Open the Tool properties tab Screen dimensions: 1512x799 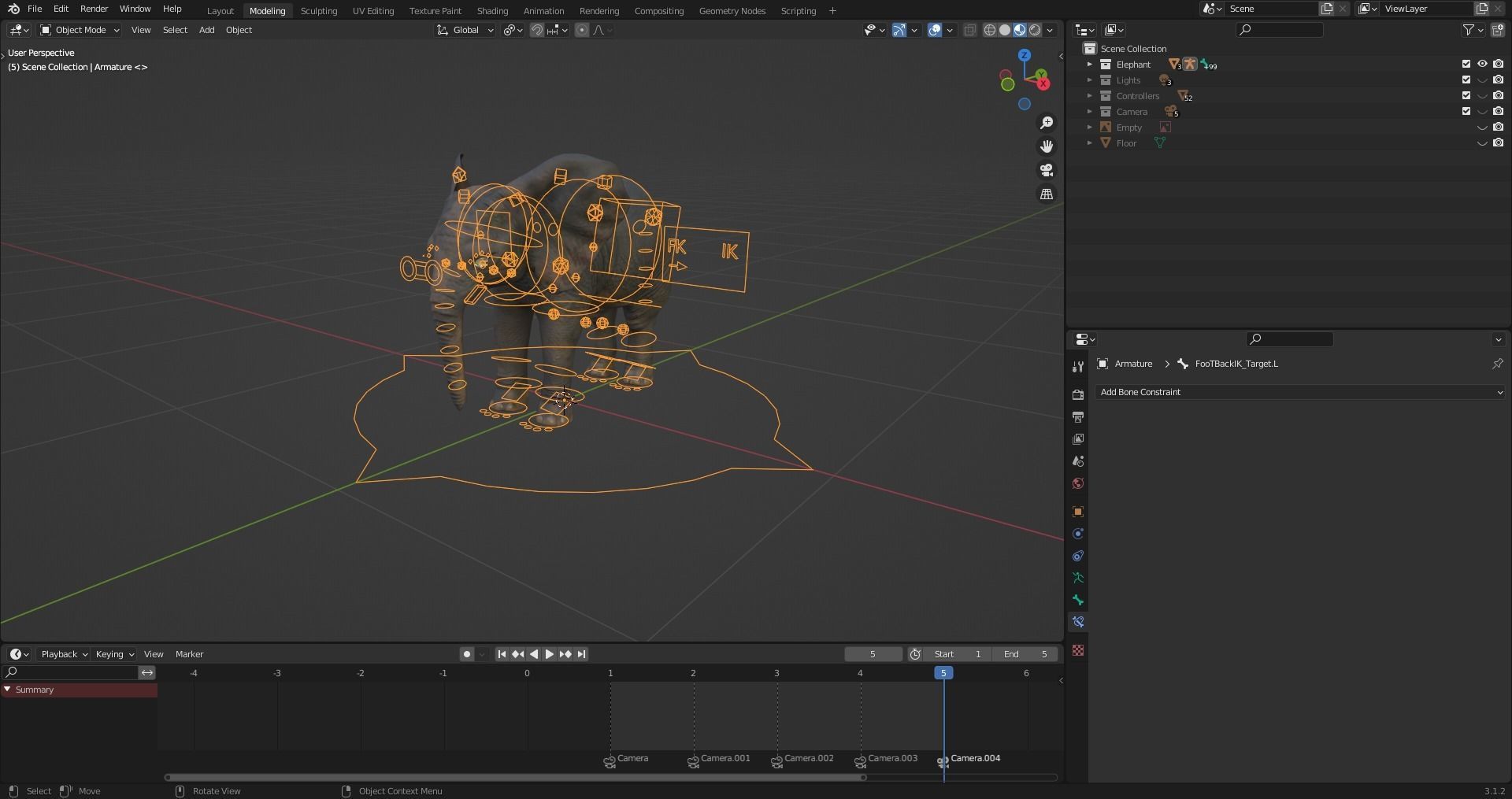pyautogui.click(x=1078, y=367)
